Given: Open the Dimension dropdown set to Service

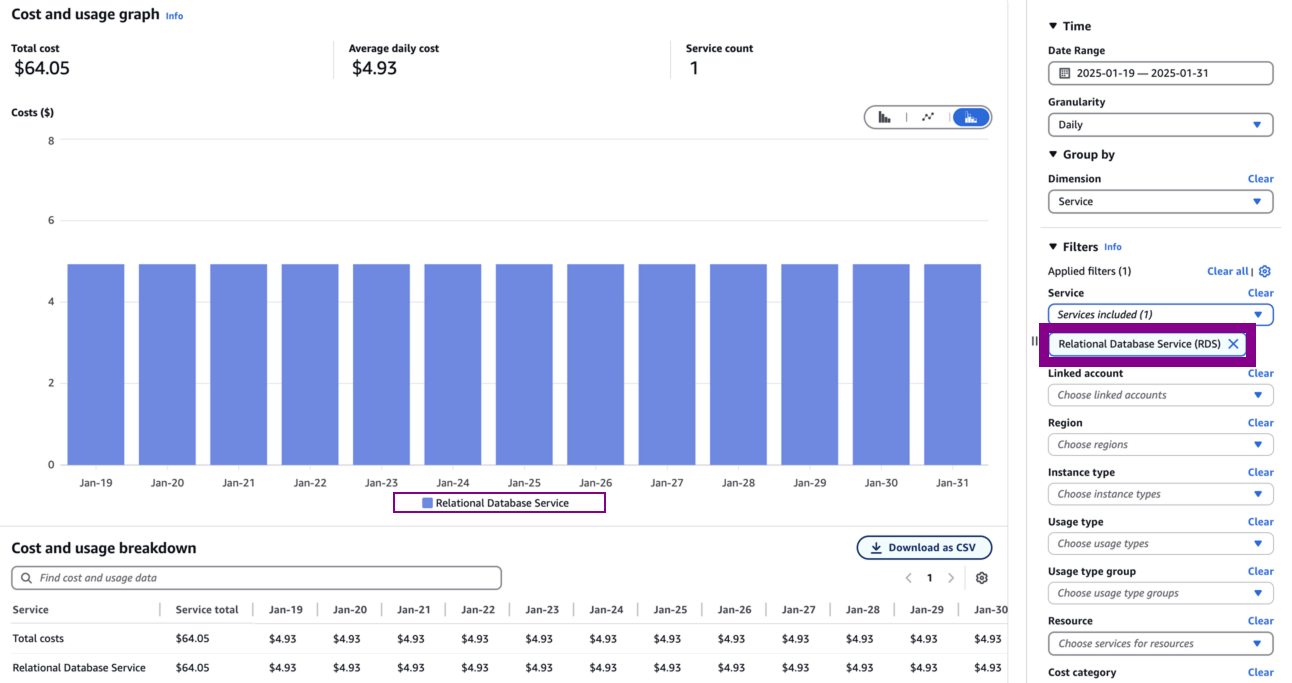Looking at the screenshot, I should point(1160,202).
